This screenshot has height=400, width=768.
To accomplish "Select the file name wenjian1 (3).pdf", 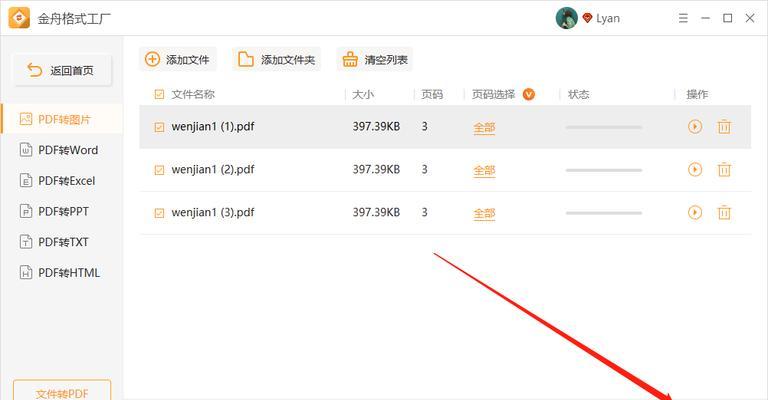I will click(x=213, y=212).
